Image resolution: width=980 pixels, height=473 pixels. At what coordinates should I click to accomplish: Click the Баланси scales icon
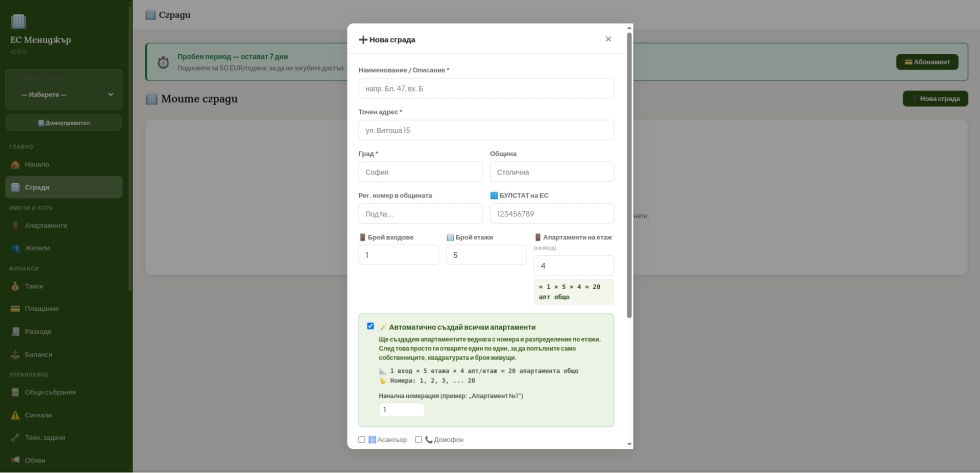coord(15,355)
